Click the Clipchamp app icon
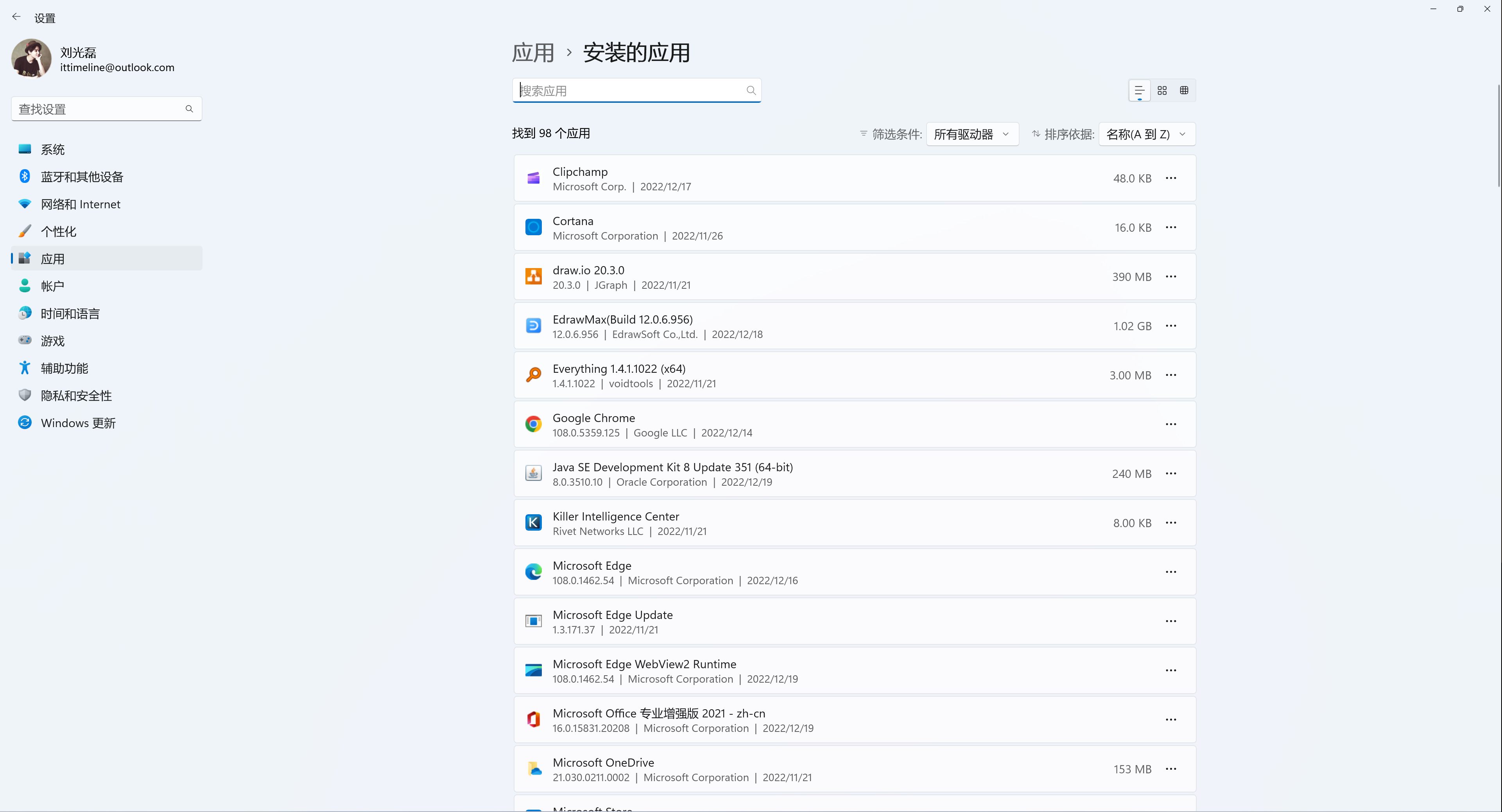 [x=533, y=178]
